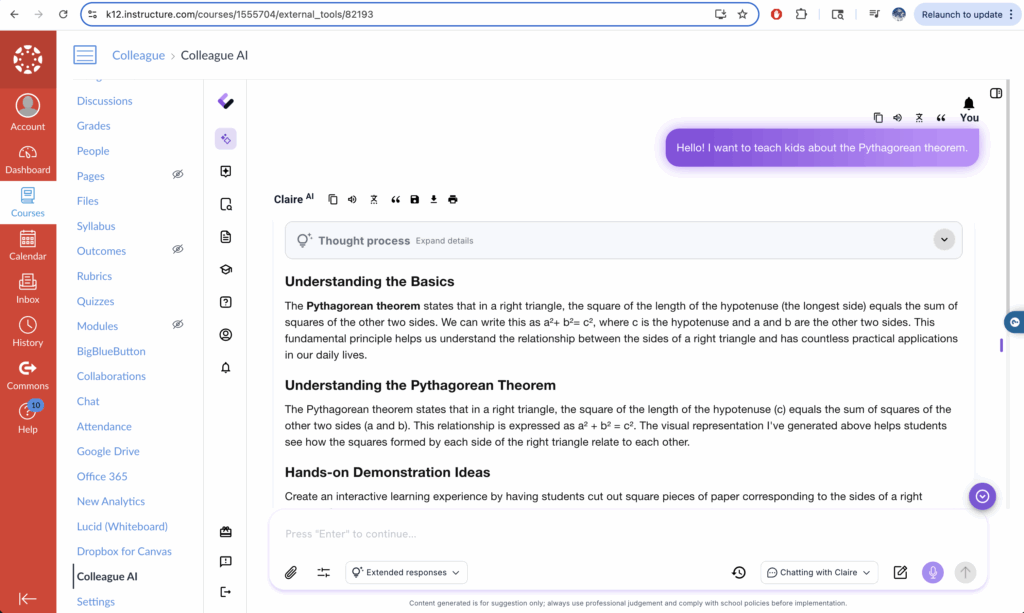Open the Extended responses dropdown

click(407, 572)
